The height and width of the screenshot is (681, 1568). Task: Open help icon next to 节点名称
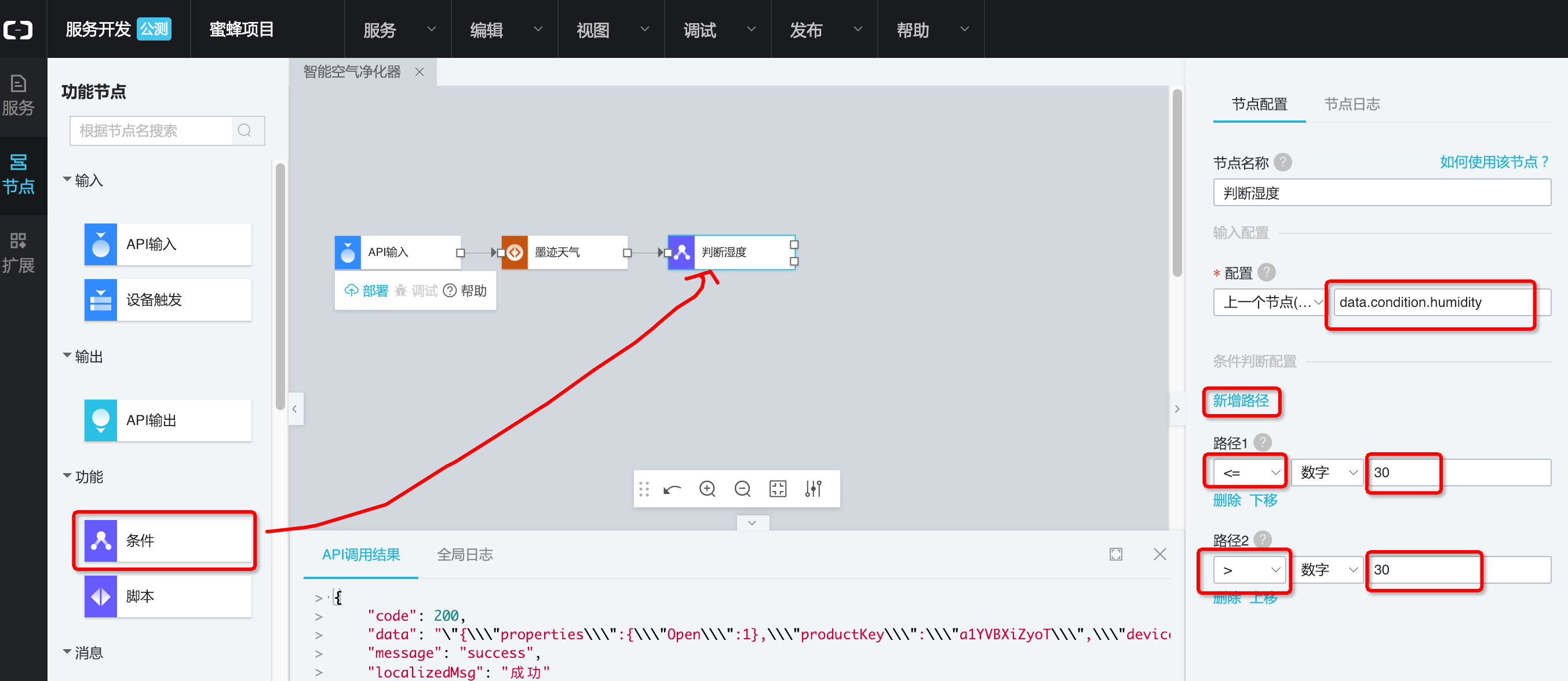coord(1282,162)
